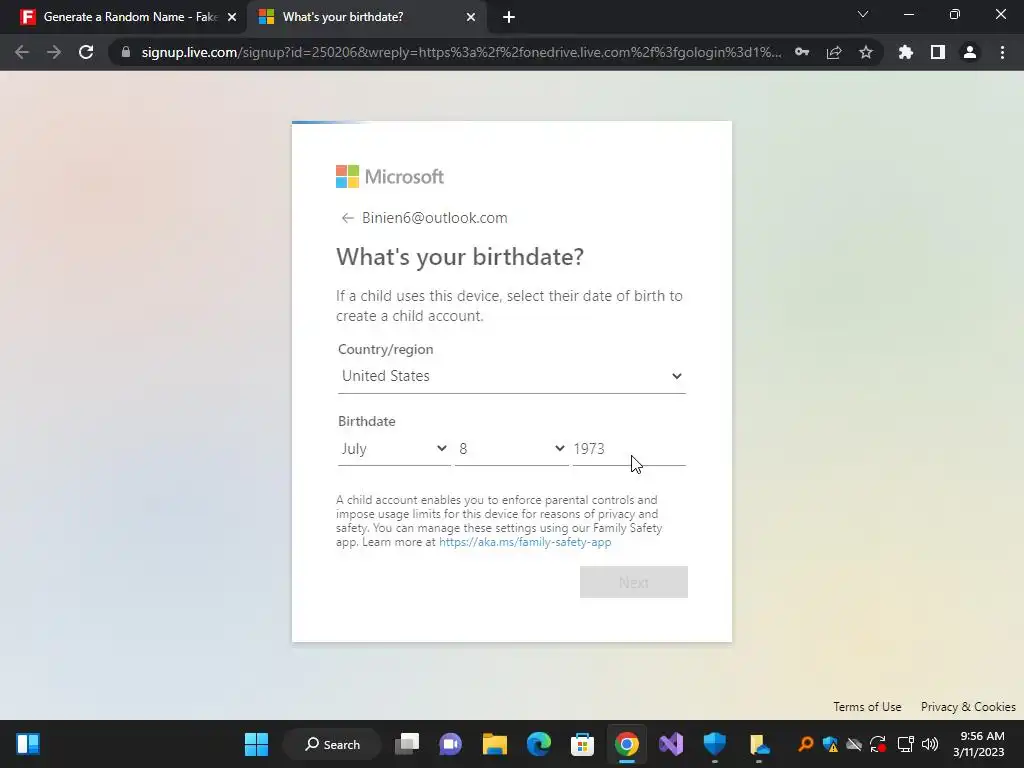Switch to Generate a Random Name tab
The height and width of the screenshot is (768, 1024).
tap(123, 17)
